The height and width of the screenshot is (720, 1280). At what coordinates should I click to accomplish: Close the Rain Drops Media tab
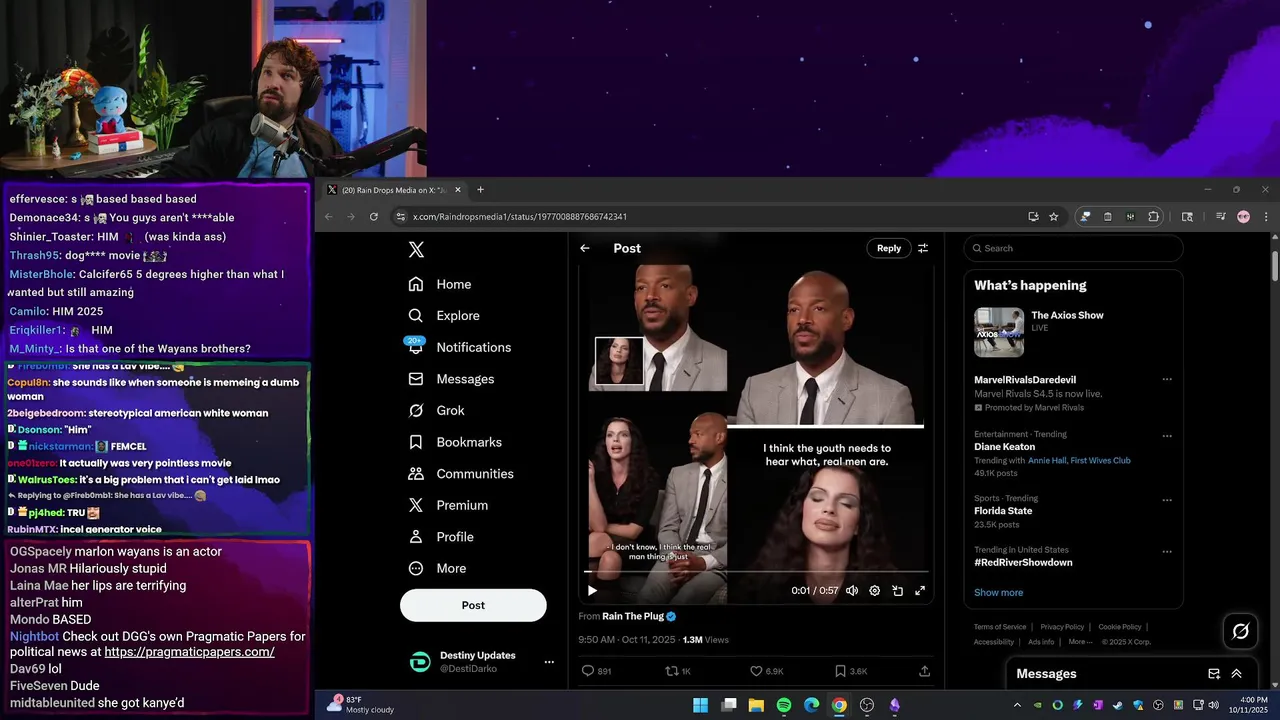458,190
